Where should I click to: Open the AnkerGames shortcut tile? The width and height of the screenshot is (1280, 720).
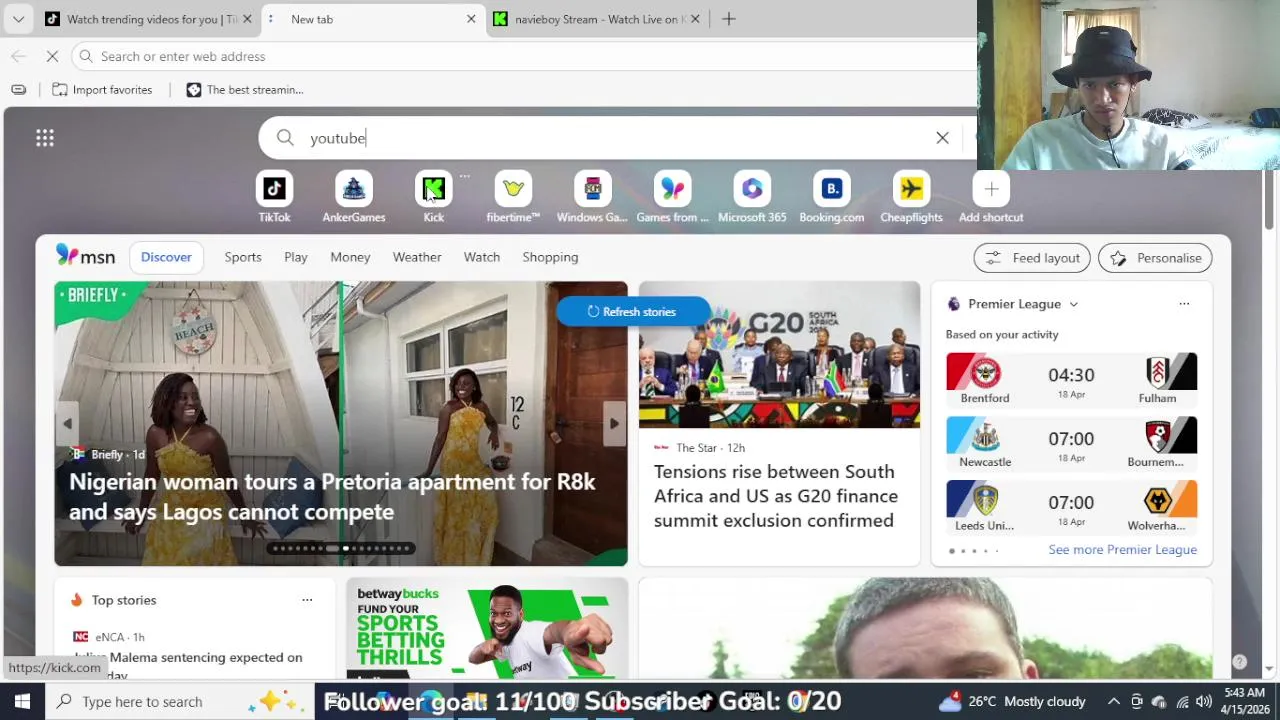[x=353, y=197]
